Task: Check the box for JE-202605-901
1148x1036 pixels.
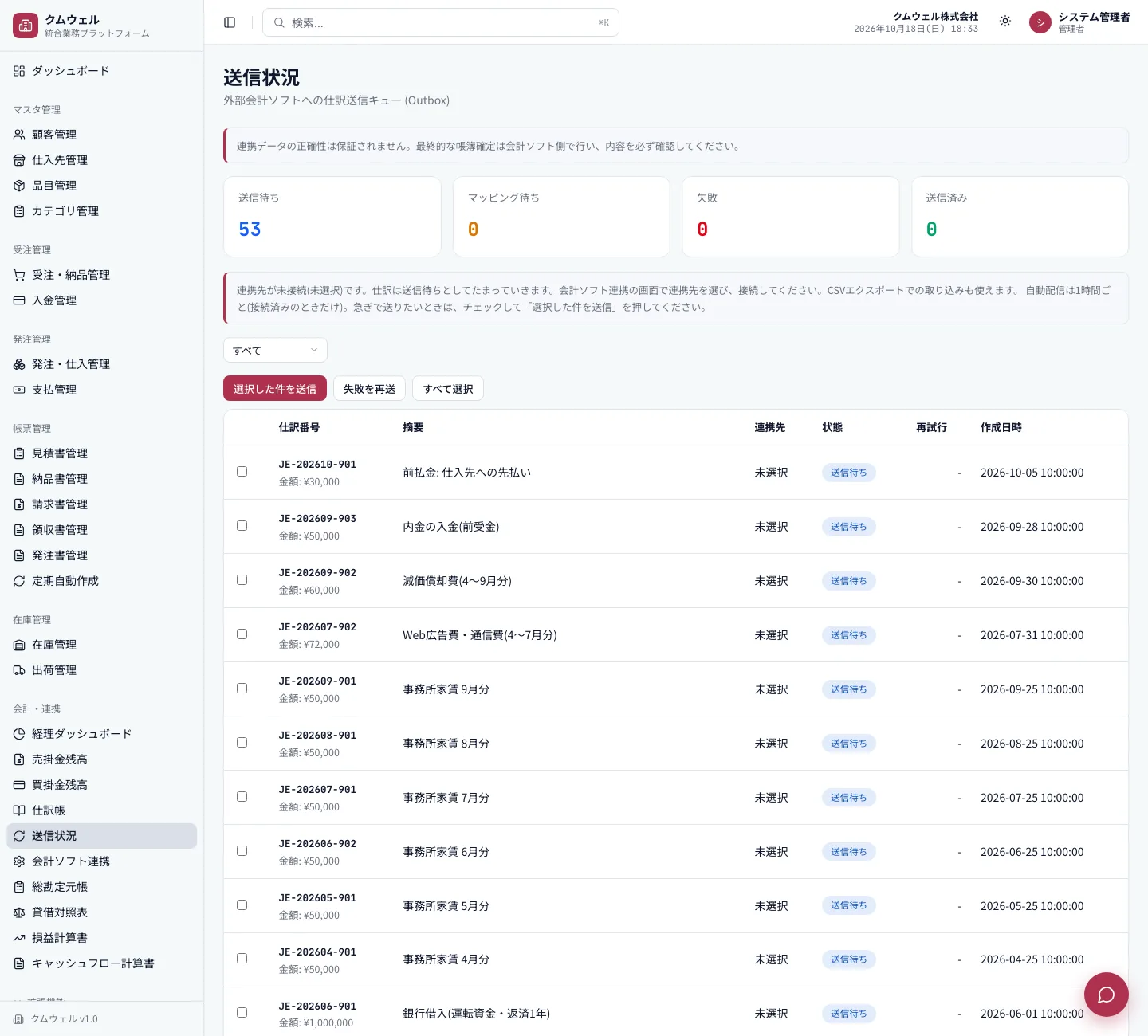Action: [x=242, y=905]
